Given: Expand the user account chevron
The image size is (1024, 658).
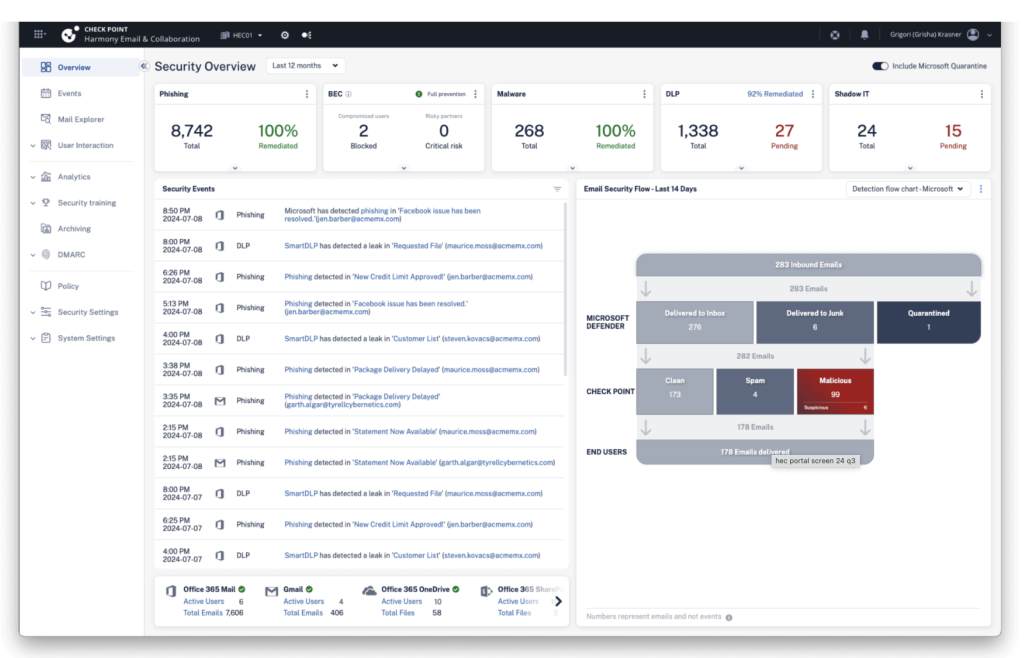Looking at the screenshot, I should 989,35.
